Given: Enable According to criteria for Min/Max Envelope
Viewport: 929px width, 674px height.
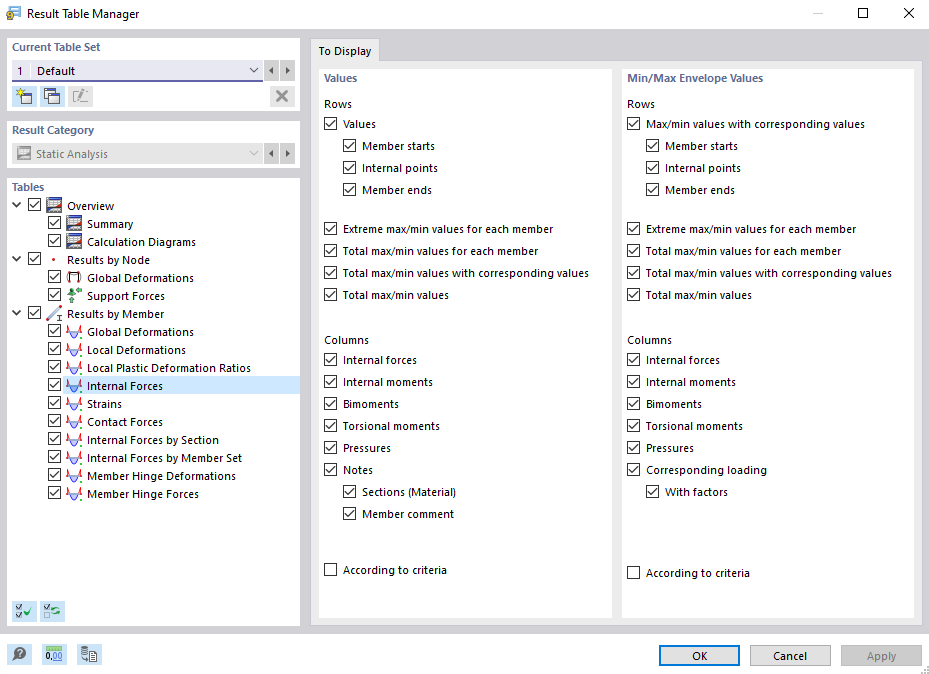Looking at the screenshot, I should (633, 573).
